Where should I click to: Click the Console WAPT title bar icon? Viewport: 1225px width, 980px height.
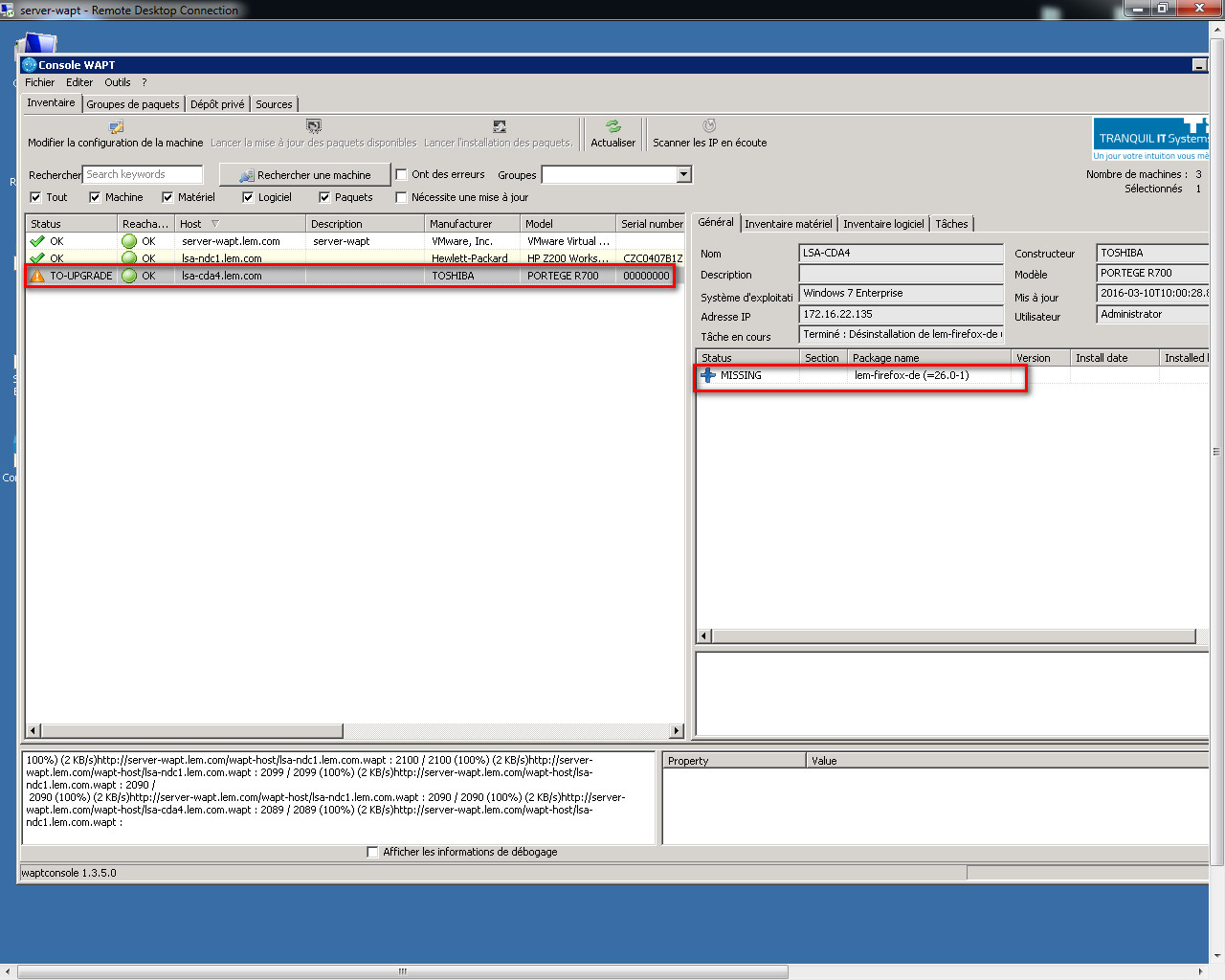pos(30,65)
